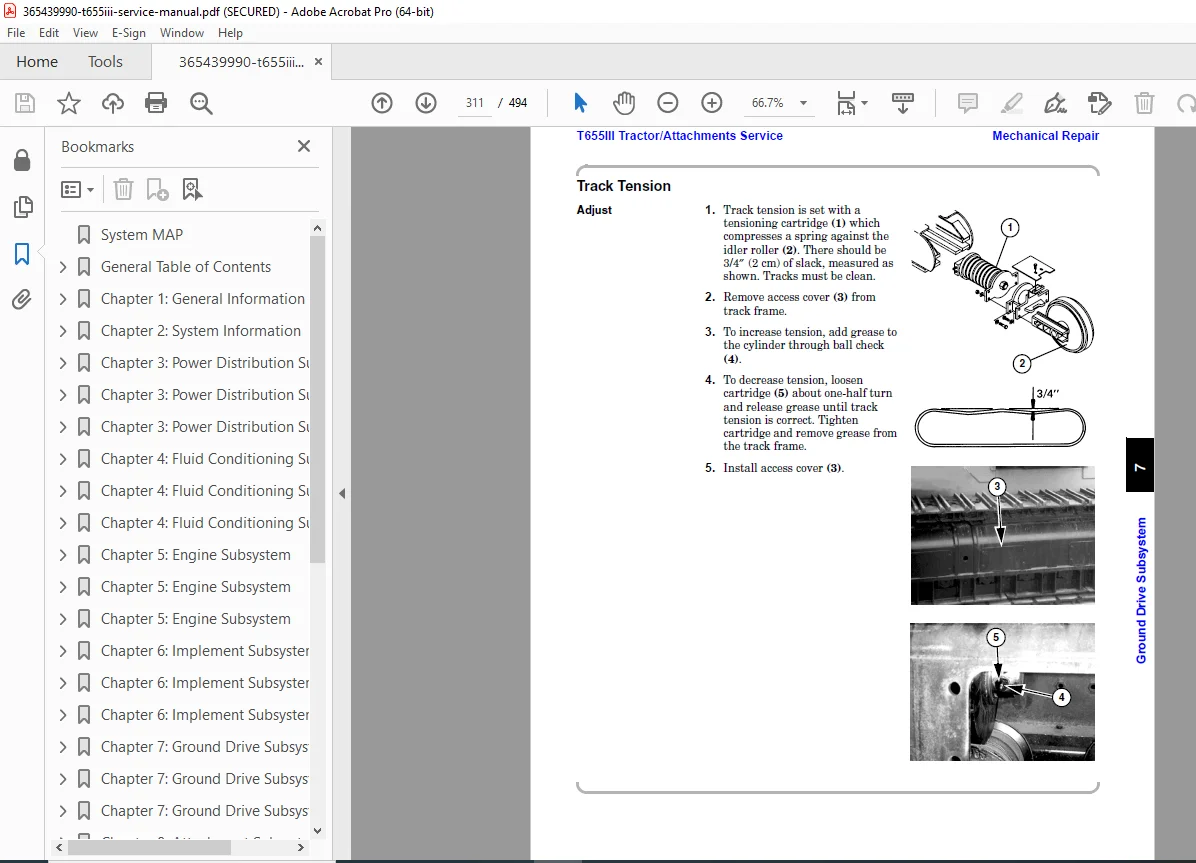Toggle the Bookmarks panel icon in sidebar
Image resolution: width=1196 pixels, height=863 pixels.
pyautogui.click(x=22, y=253)
